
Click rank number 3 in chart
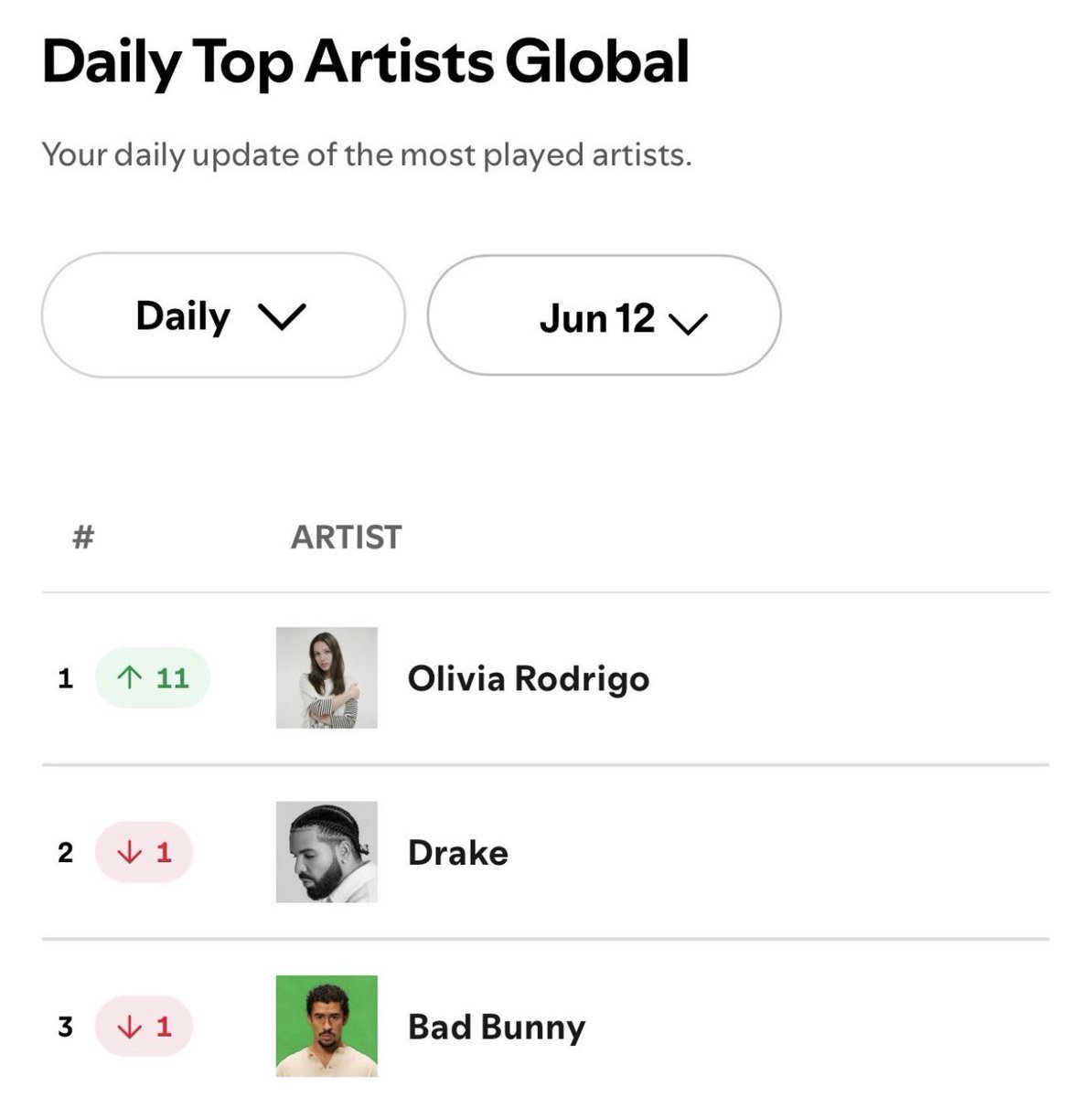[65, 1027]
